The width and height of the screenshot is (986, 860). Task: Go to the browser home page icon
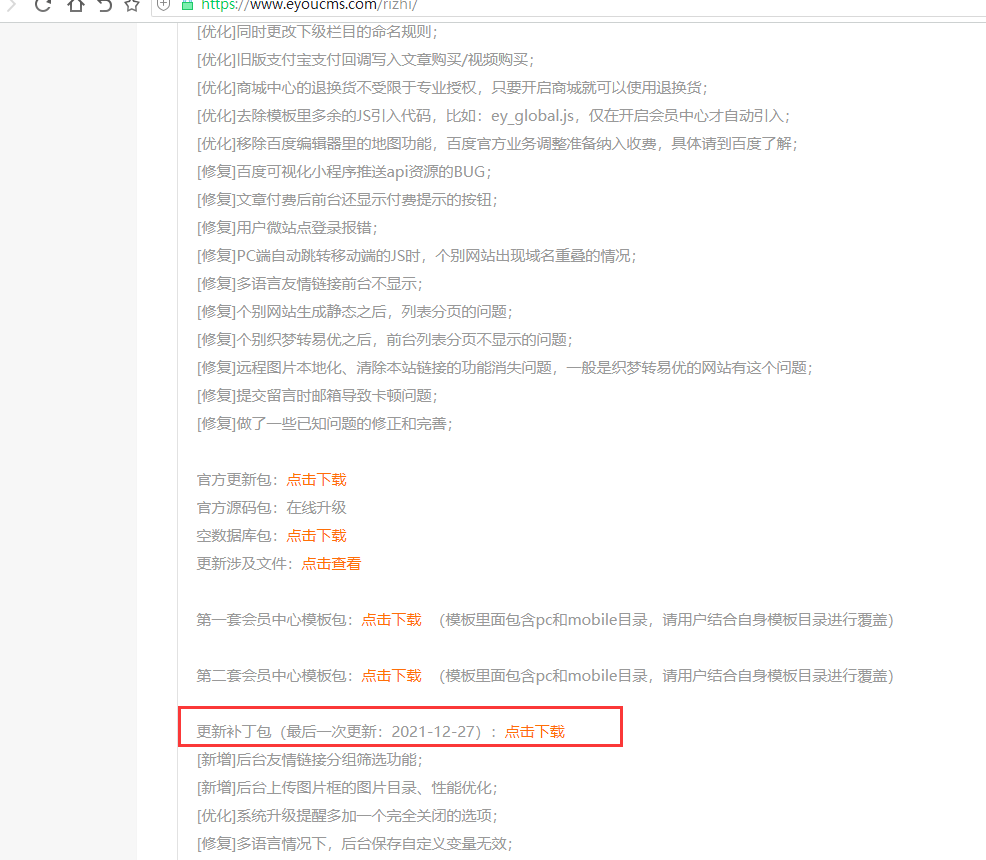point(76,6)
